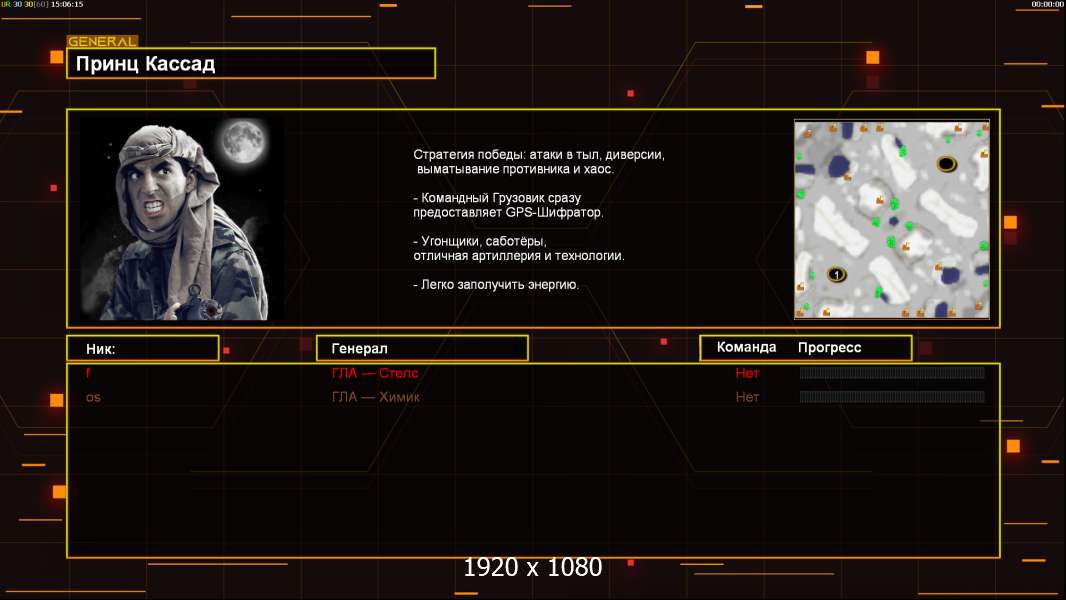Click the ГЛА — Стелс general entry
The image size is (1066, 600).
[x=375, y=372]
